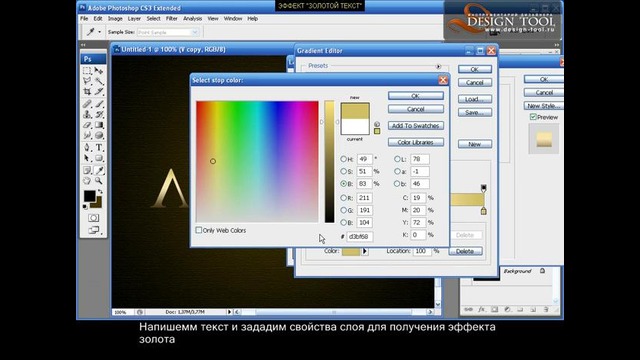
Task: Open the eyedropper tool preset picker arrow
Action: point(100,32)
